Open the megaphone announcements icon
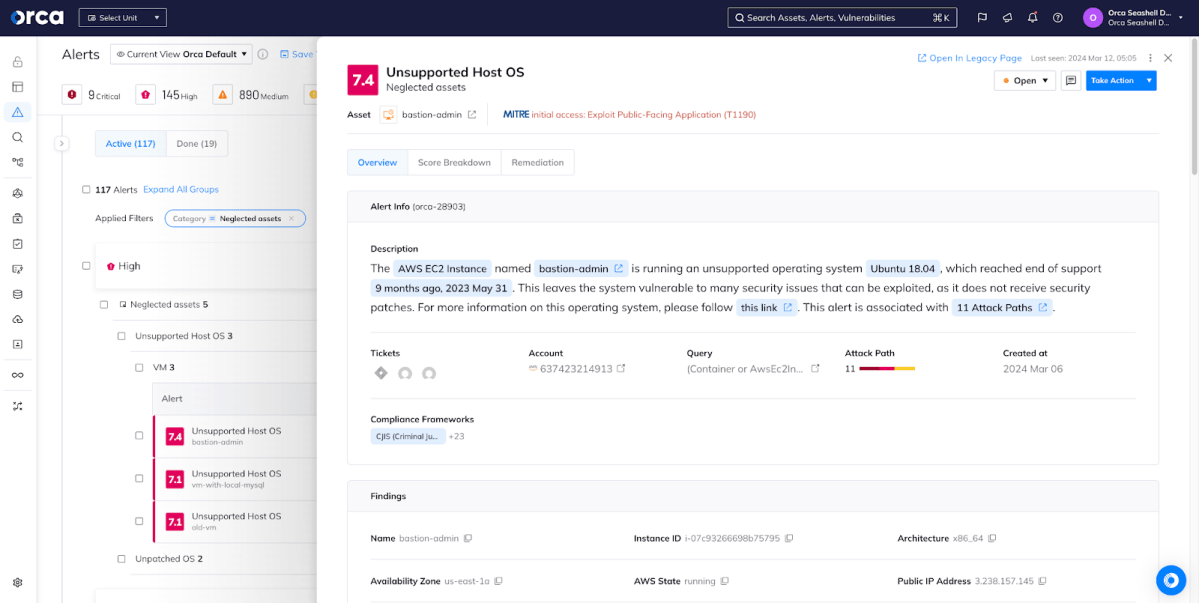1199x603 pixels. (1008, 18)
